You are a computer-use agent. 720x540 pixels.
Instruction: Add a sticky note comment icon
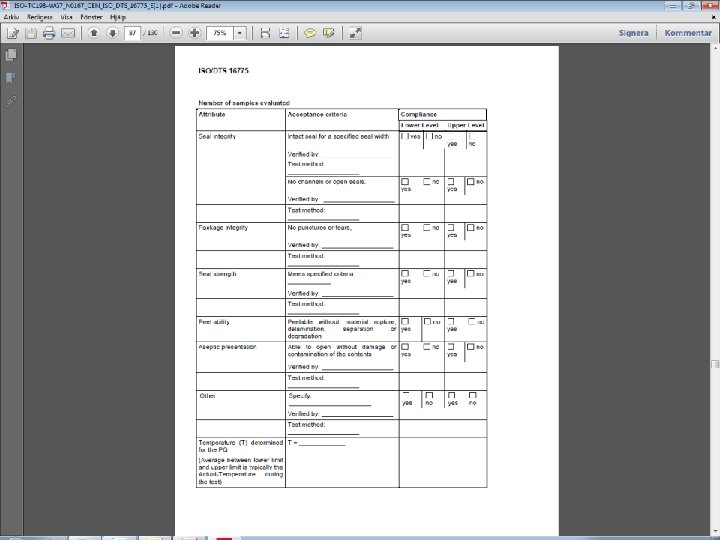[310, 33]
